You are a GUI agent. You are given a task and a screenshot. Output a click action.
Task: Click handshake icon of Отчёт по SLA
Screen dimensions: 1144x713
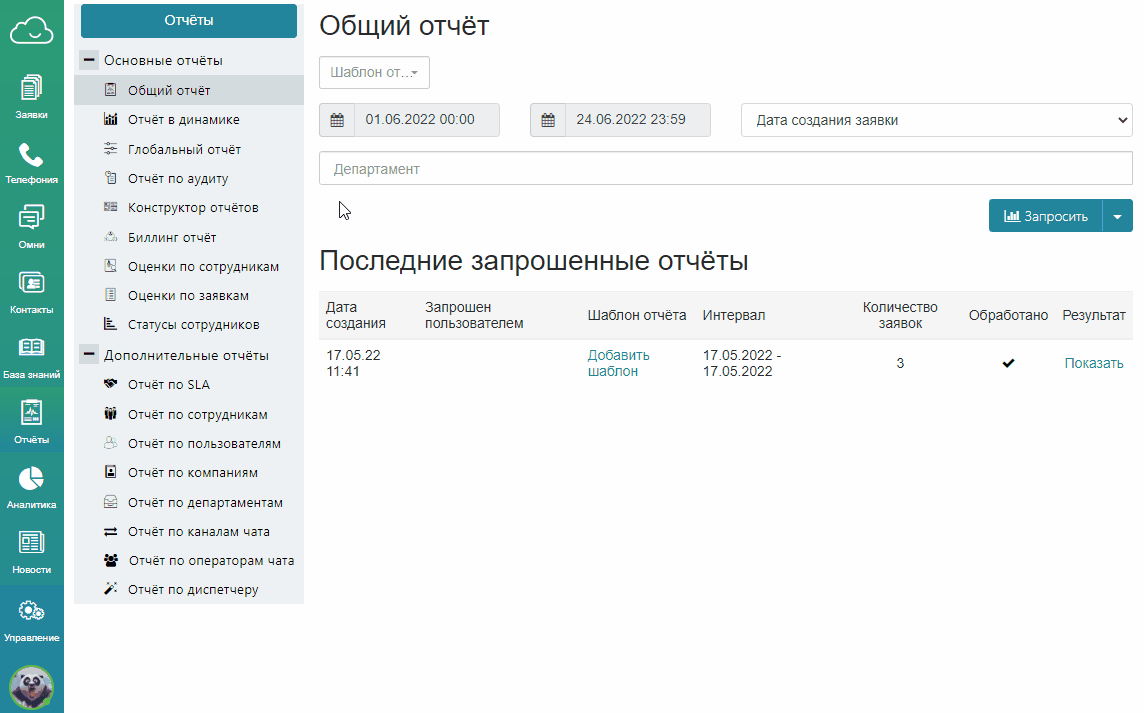pos(110,384)
